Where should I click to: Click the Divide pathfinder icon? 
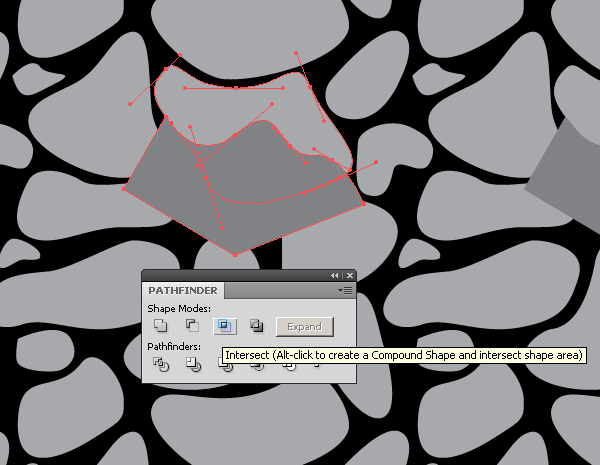pos(161,364)
